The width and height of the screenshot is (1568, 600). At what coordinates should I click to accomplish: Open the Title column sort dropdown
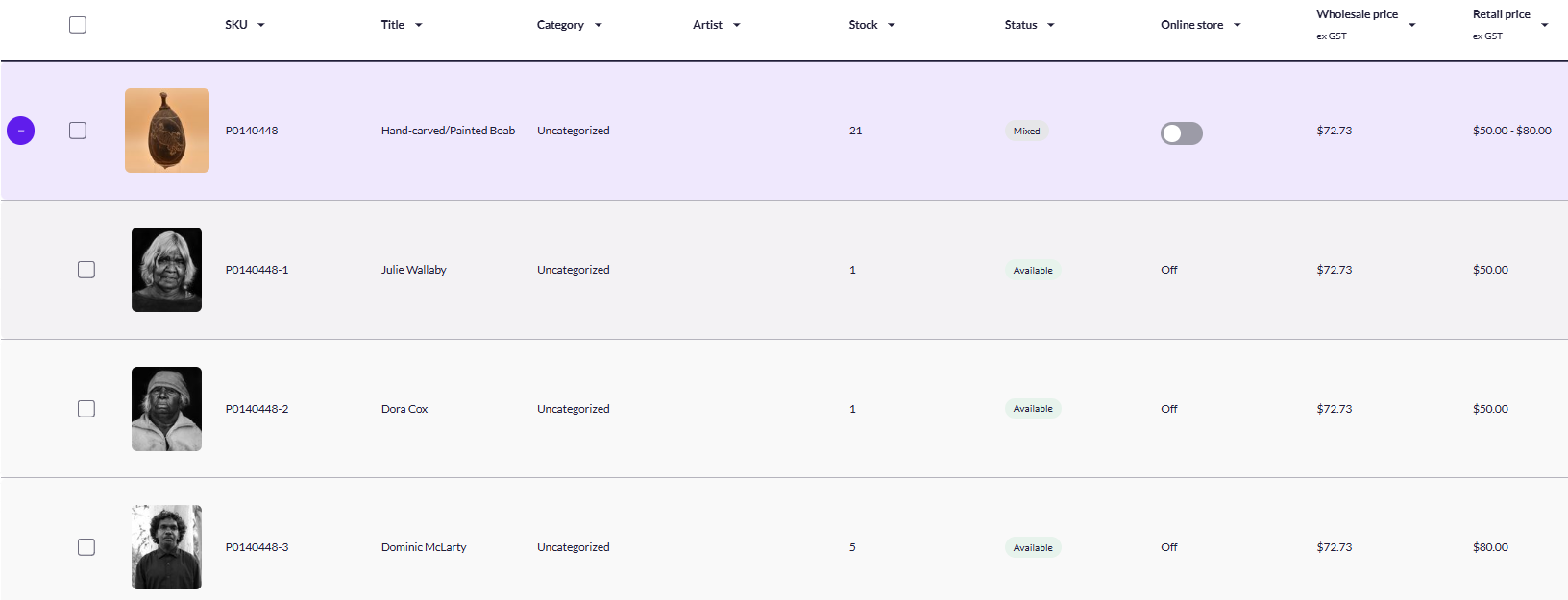tap(418, 26)
